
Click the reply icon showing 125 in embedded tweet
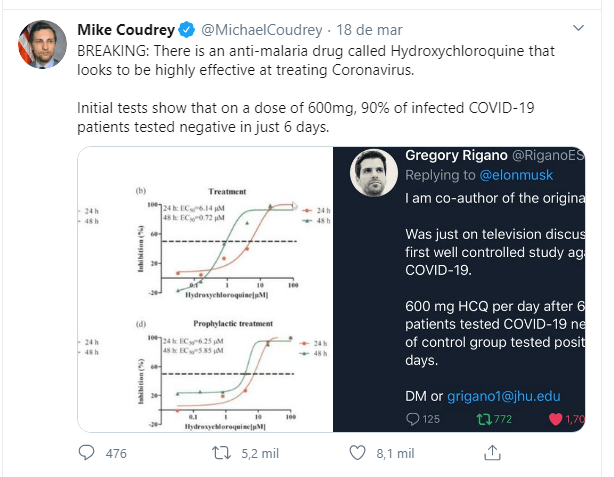tap(413, 419)
